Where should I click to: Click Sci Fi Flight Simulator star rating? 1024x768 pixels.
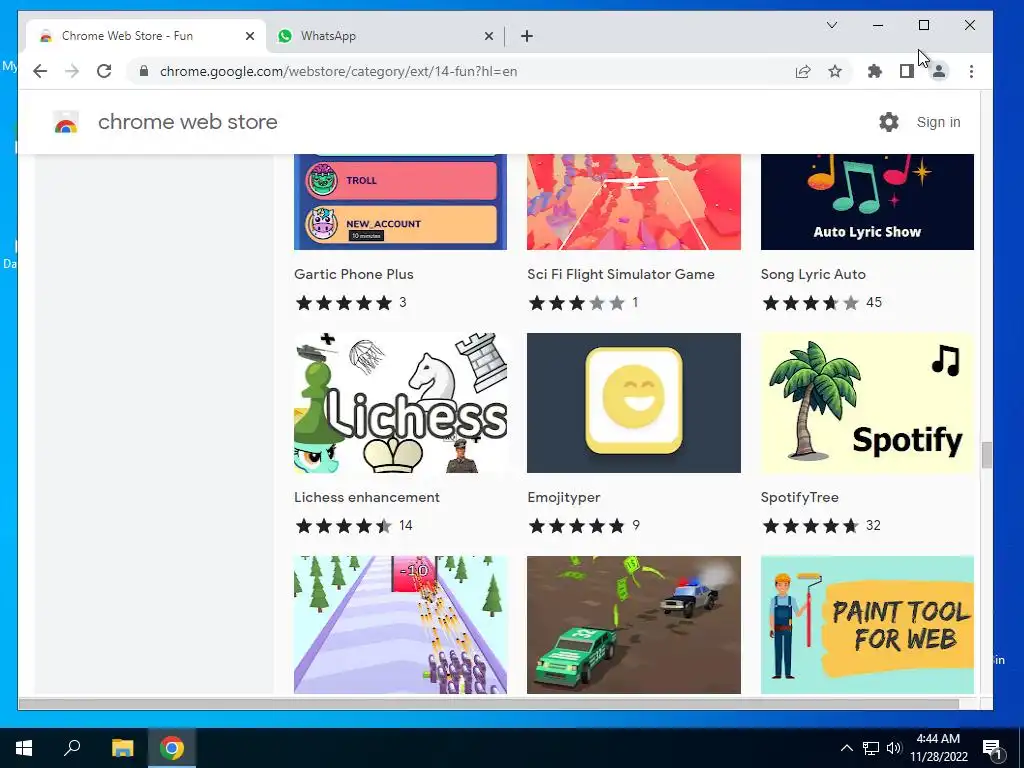[x=577, y=302]
